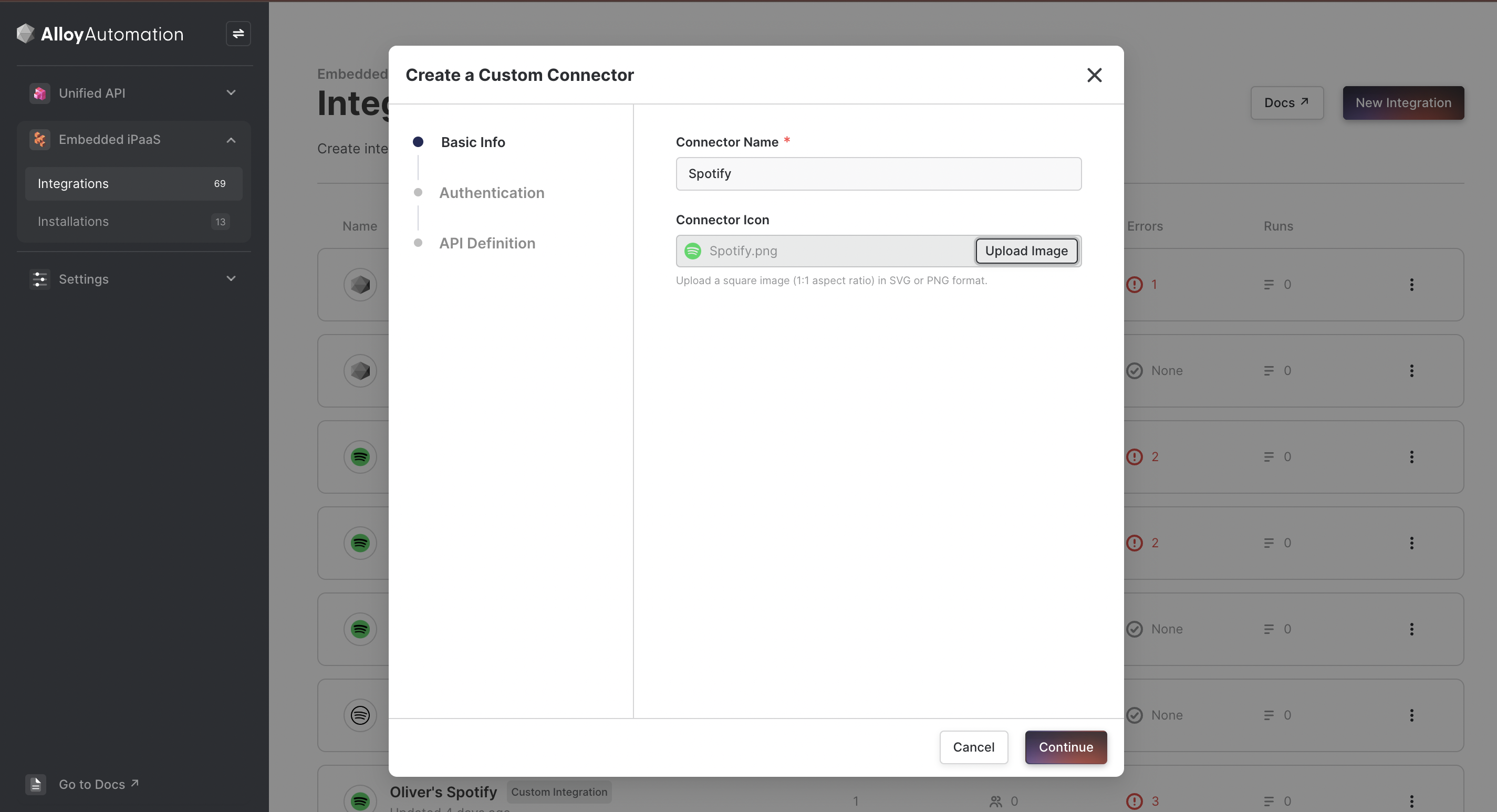Viewport: 1497px width, 812px height.
Task: Click the Errors column header
Action: 1145,226
